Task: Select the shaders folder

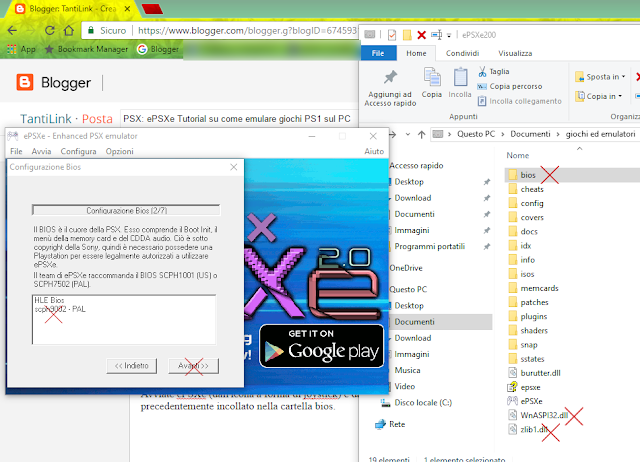Action: pos(528,331)
